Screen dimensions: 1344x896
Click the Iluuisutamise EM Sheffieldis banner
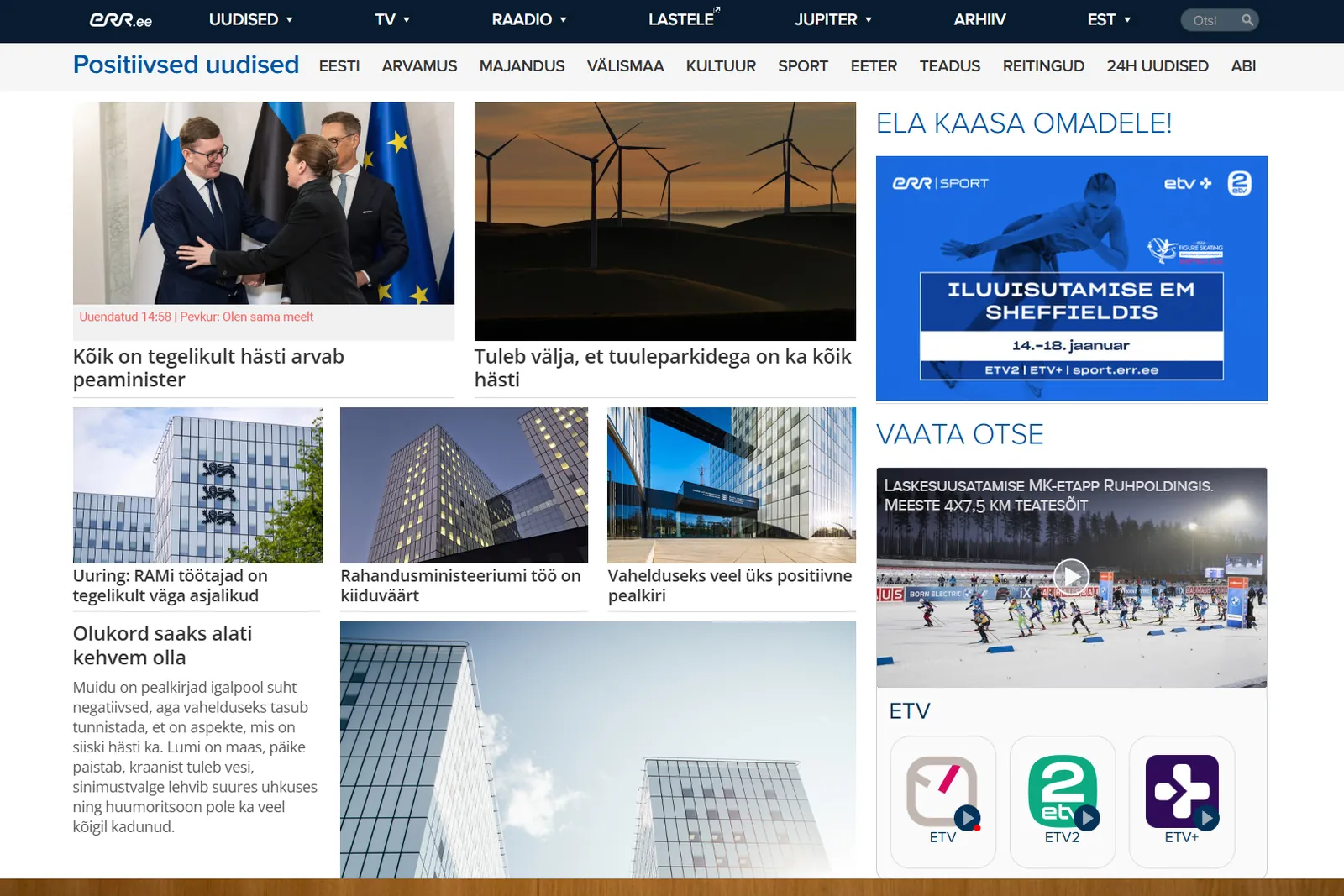[x=1072, y=278]
